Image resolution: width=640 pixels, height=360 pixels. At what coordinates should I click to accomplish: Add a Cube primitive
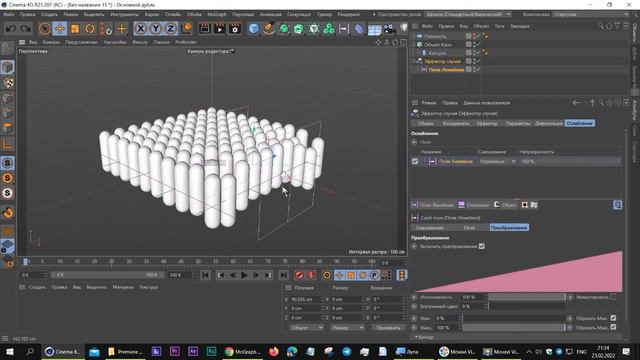pos(253,29)
